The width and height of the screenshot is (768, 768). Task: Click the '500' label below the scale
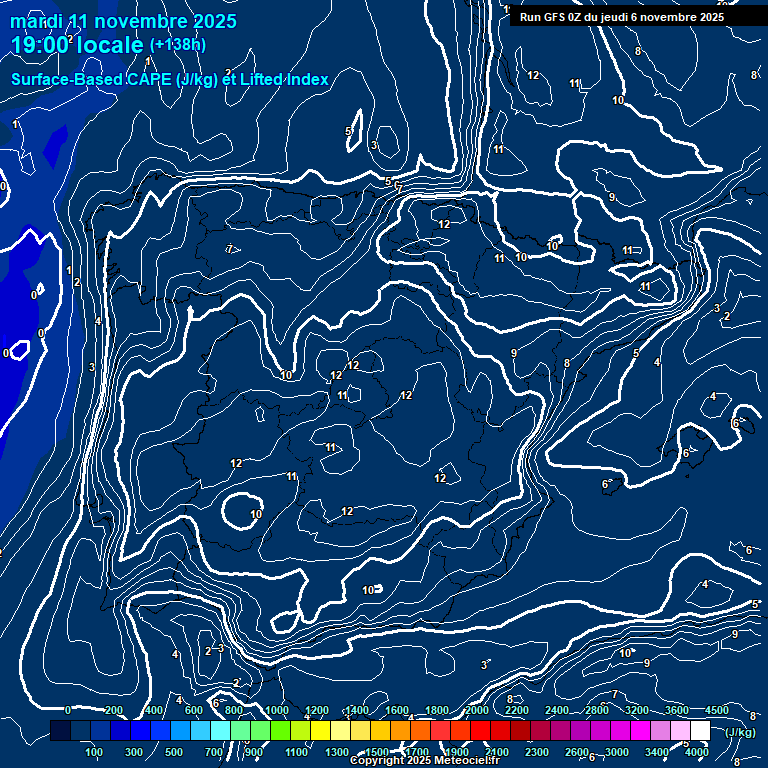[x=174, y=752]
